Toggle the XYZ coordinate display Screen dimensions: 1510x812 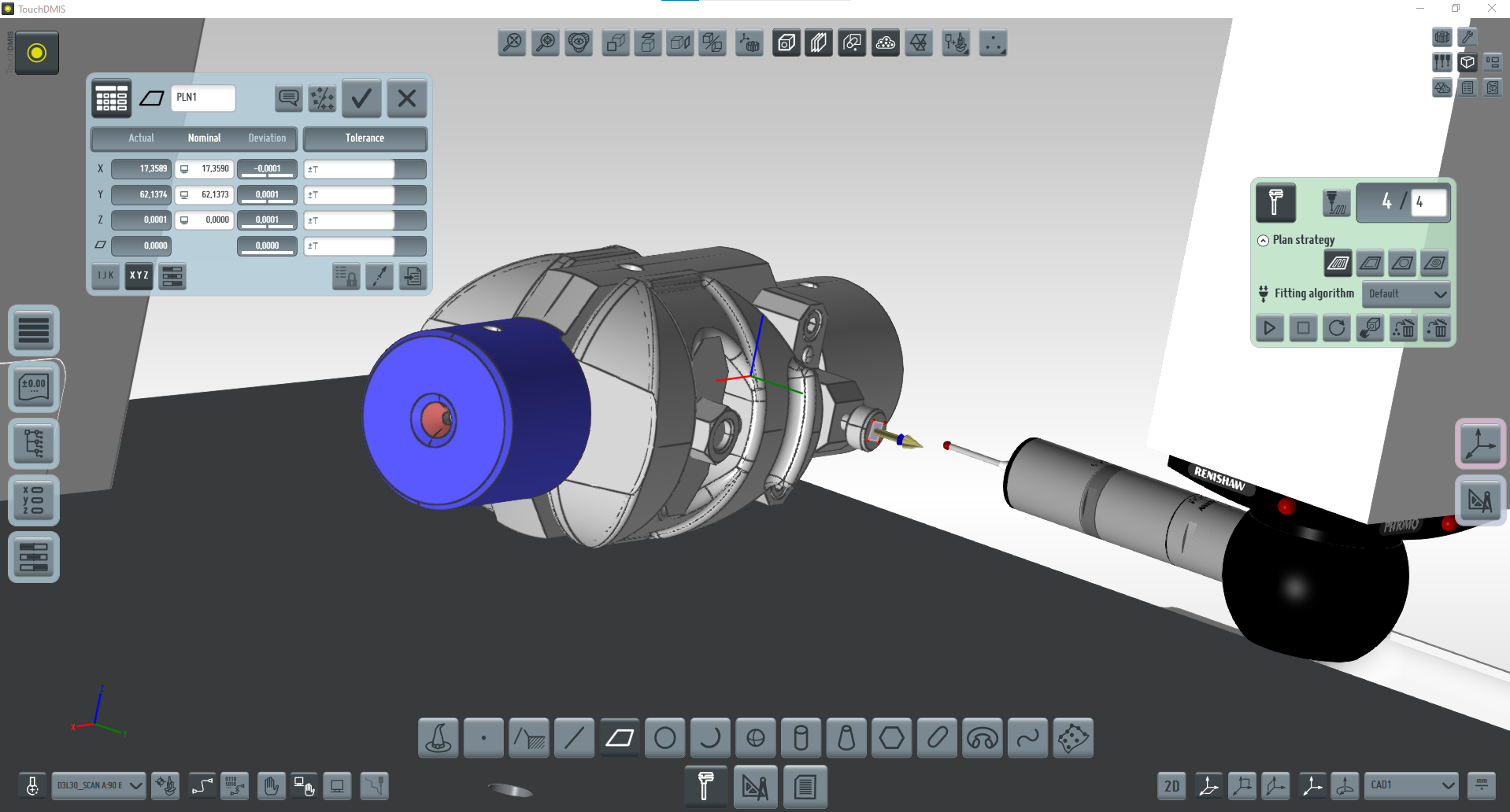click(139, 276)
